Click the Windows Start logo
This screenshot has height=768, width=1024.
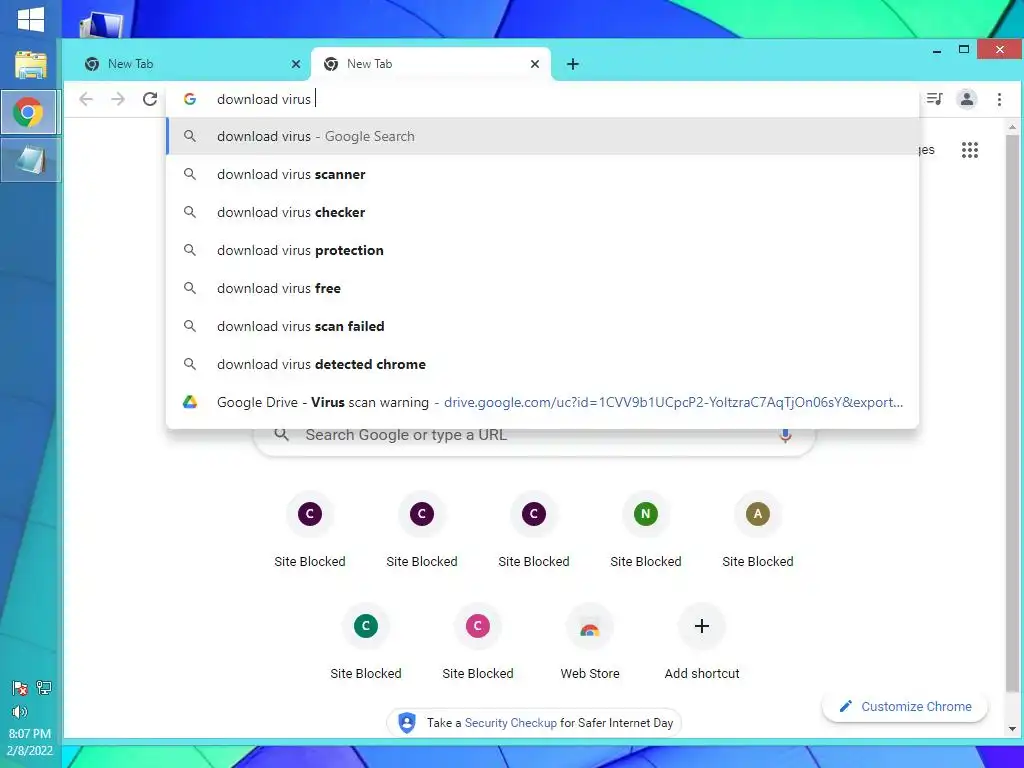[x=31, y=19]
